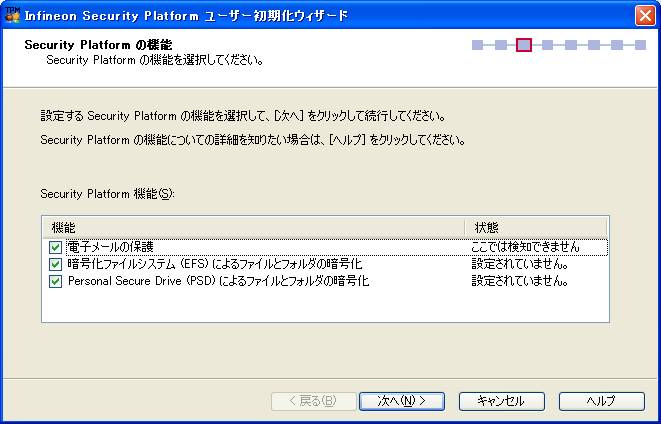Screen dimensions: 661x424
Task: Close the Infineon Security Platform wizard window
Action: coord(645,16)
